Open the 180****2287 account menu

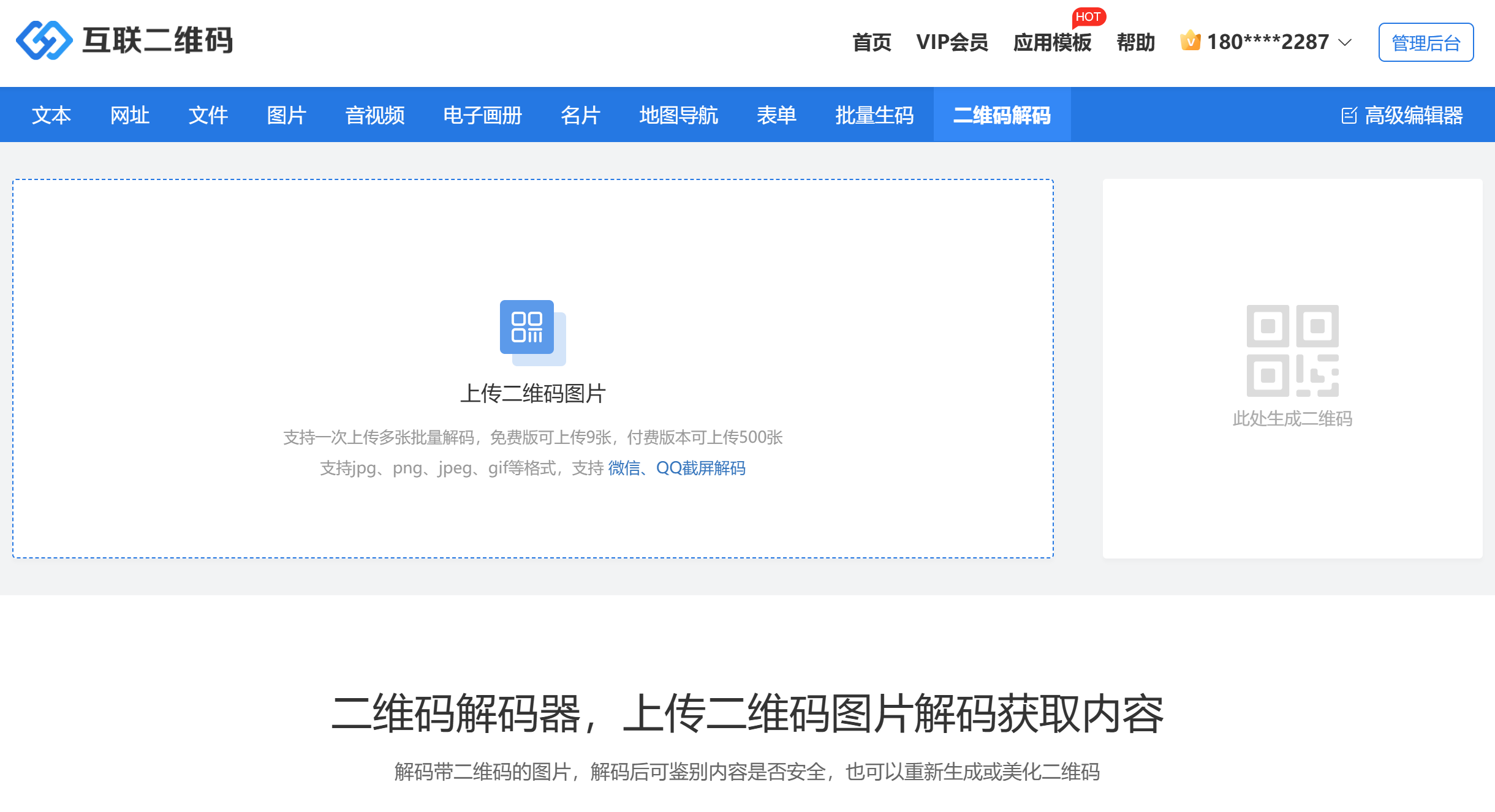click(1267, 42)
